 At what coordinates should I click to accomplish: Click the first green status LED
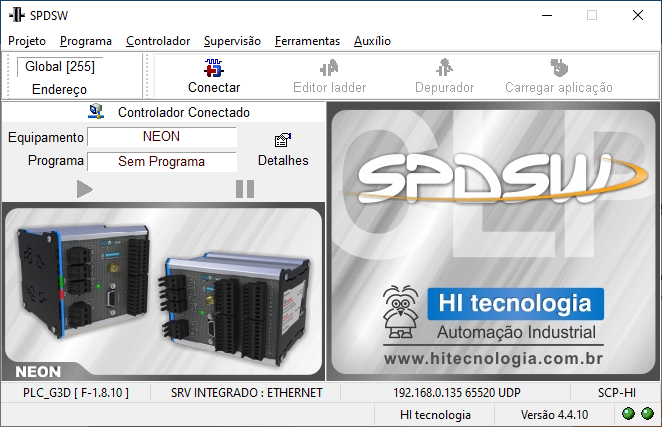click(628, 413)
